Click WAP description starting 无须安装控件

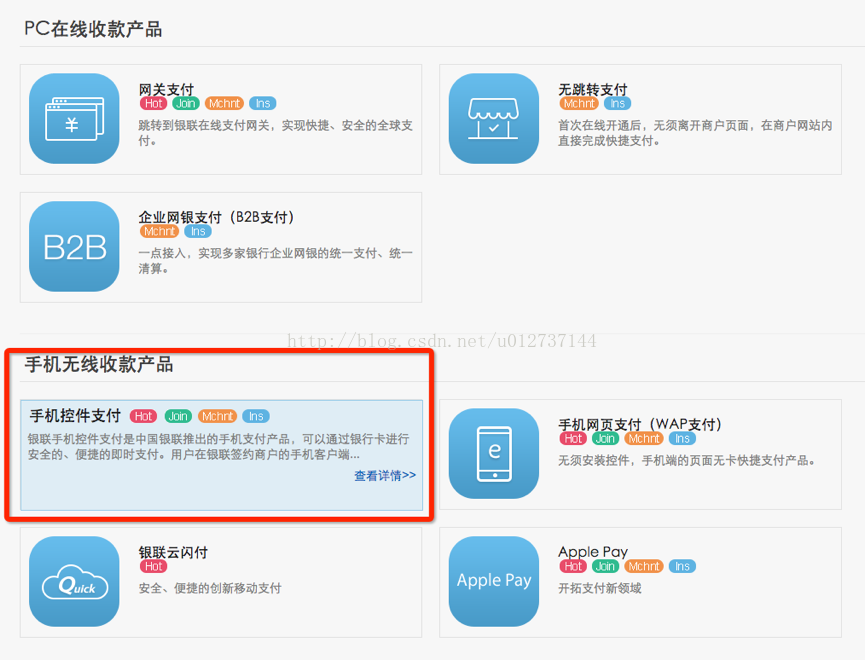point(687,460)
